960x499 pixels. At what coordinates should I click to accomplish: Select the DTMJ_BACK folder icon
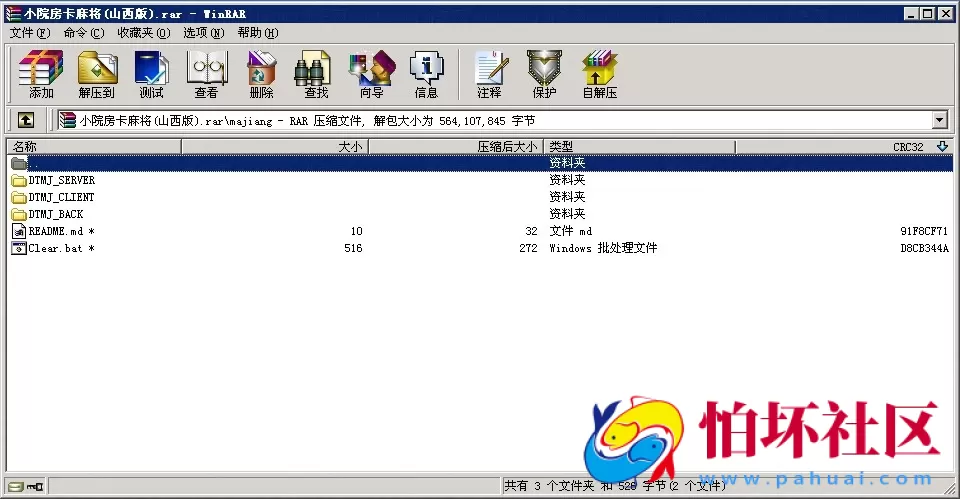click(19, 214)
